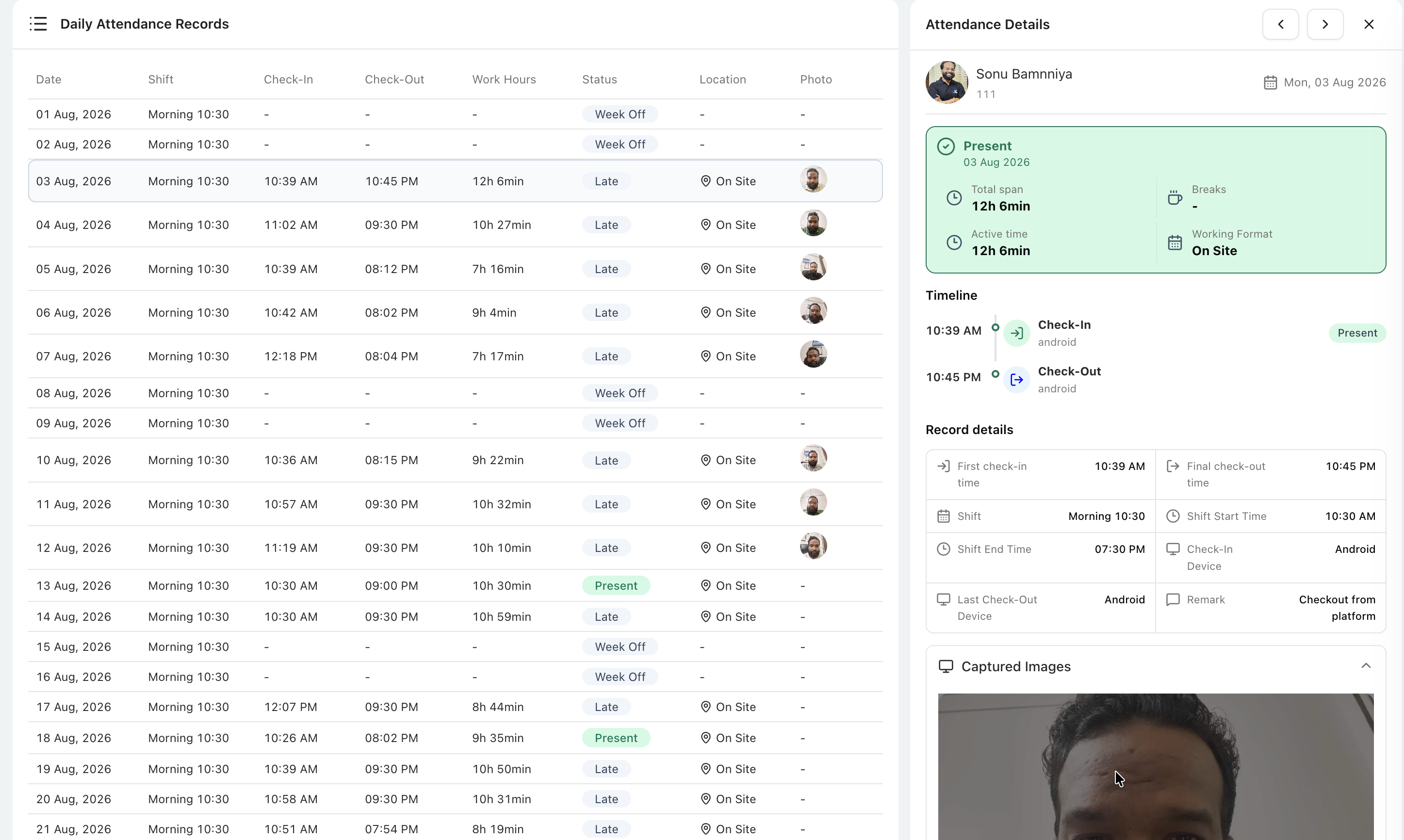
Task: Click the list icon beside Daily Attendance Records
Action: pos(38,24)
